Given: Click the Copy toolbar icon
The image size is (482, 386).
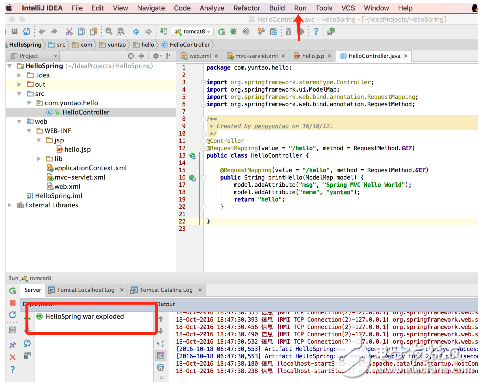Looking at the screenshot, I should (81, 32).
